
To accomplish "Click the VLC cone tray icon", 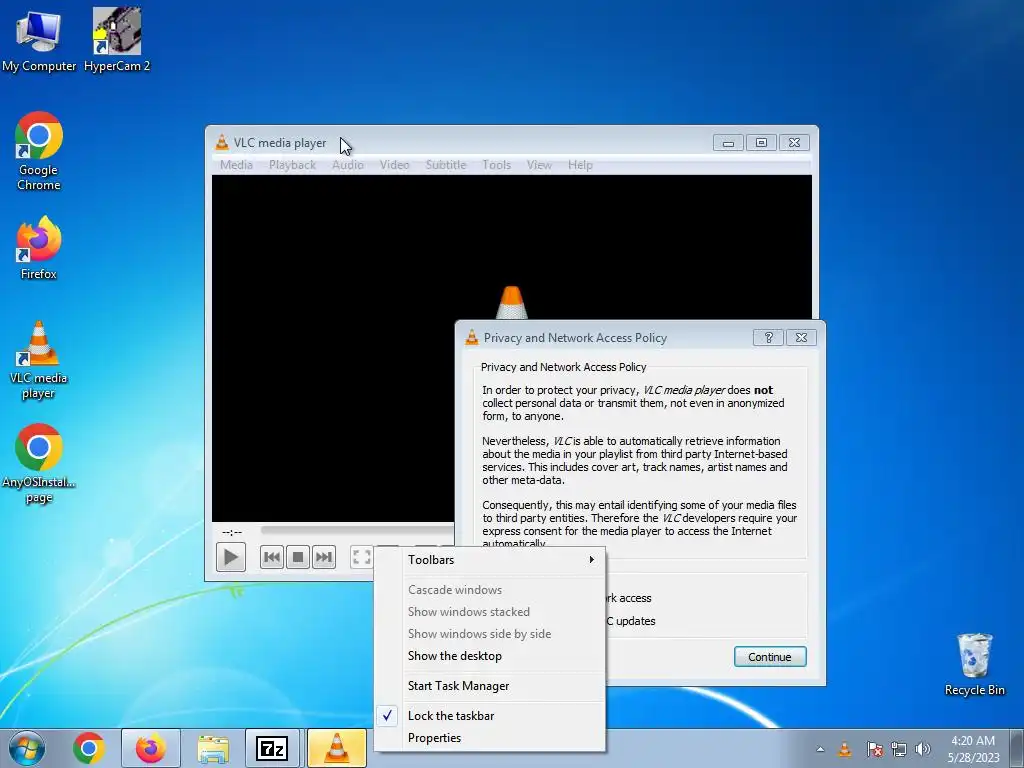I will click(x=844, y=750).
